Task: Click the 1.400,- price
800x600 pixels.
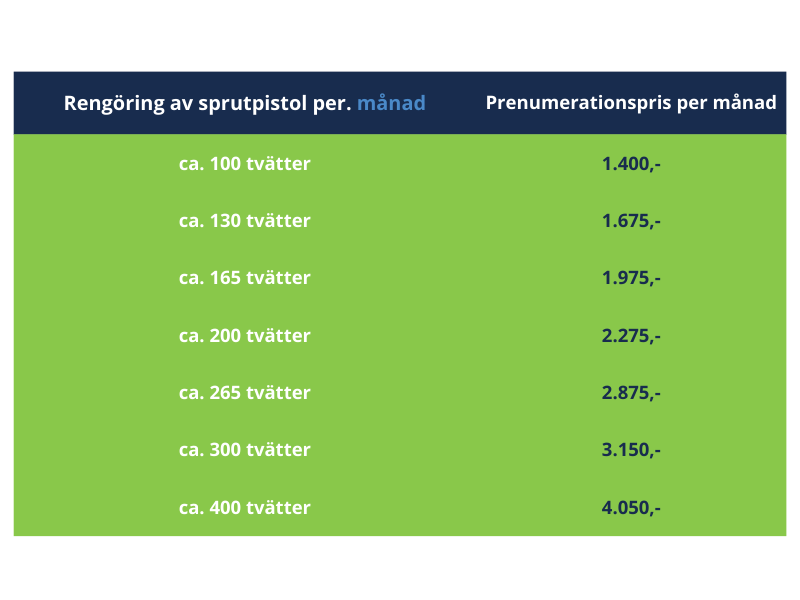Action: (x=631, y=164)
